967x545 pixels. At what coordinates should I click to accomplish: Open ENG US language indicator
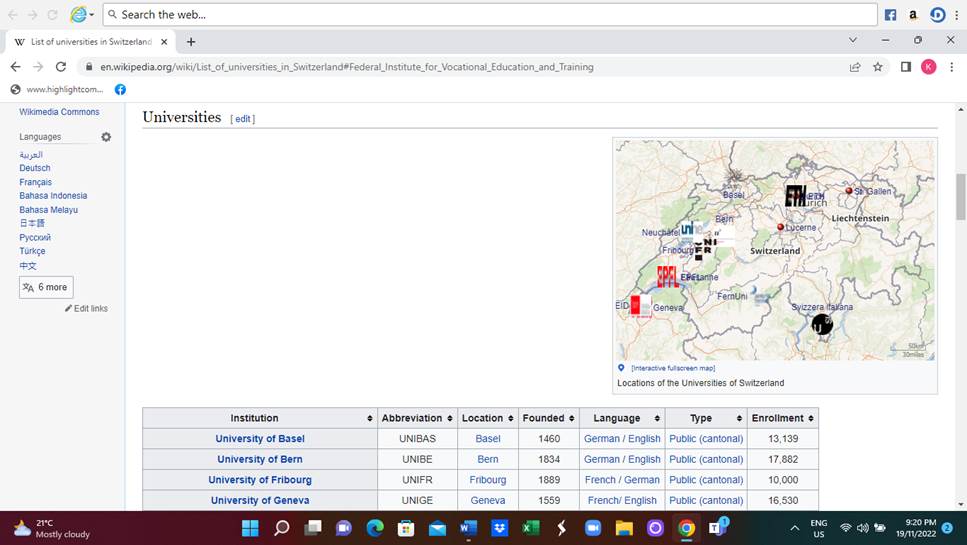point(818,528)
